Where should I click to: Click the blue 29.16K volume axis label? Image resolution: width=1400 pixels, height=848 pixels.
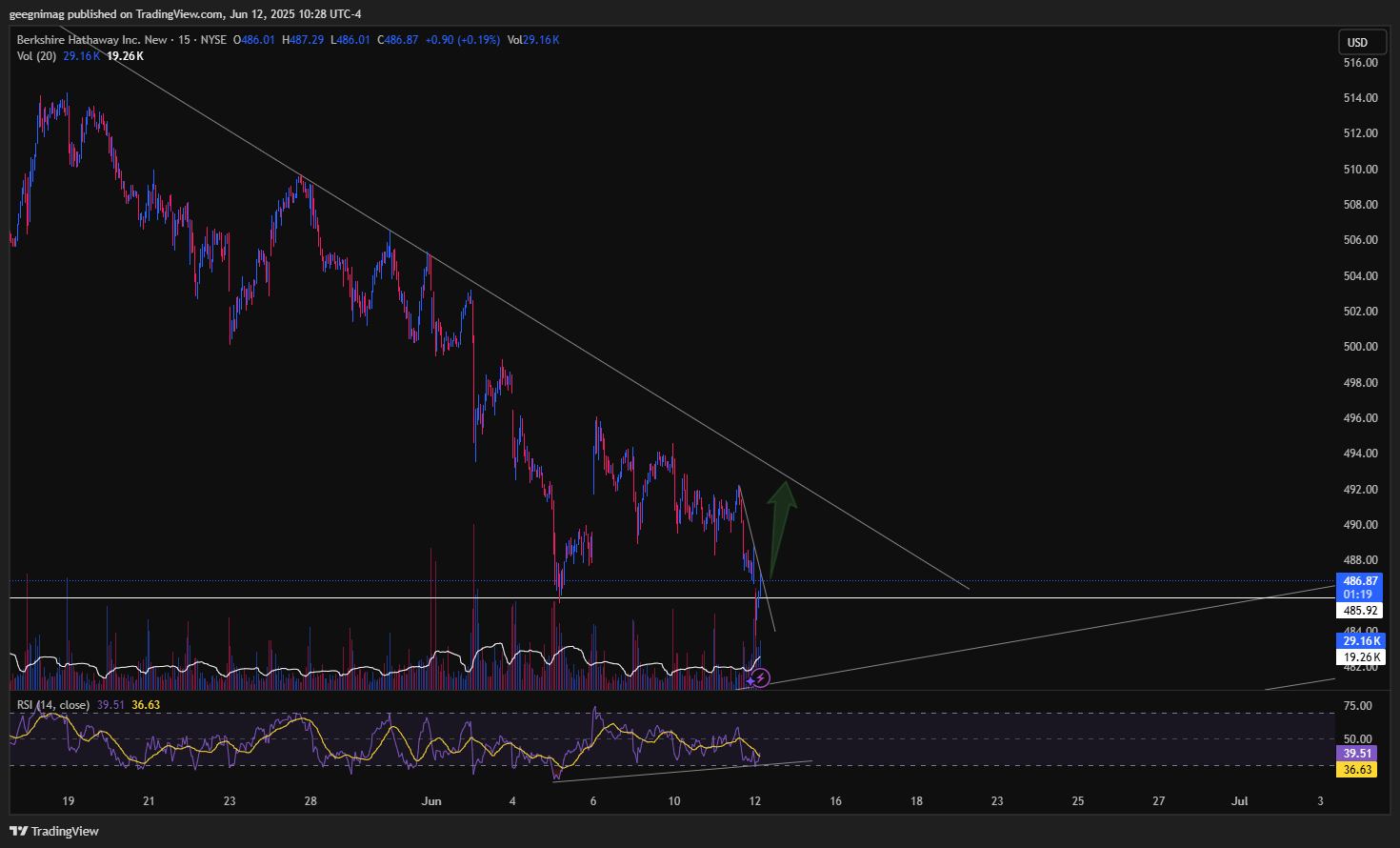point(1362,641)
